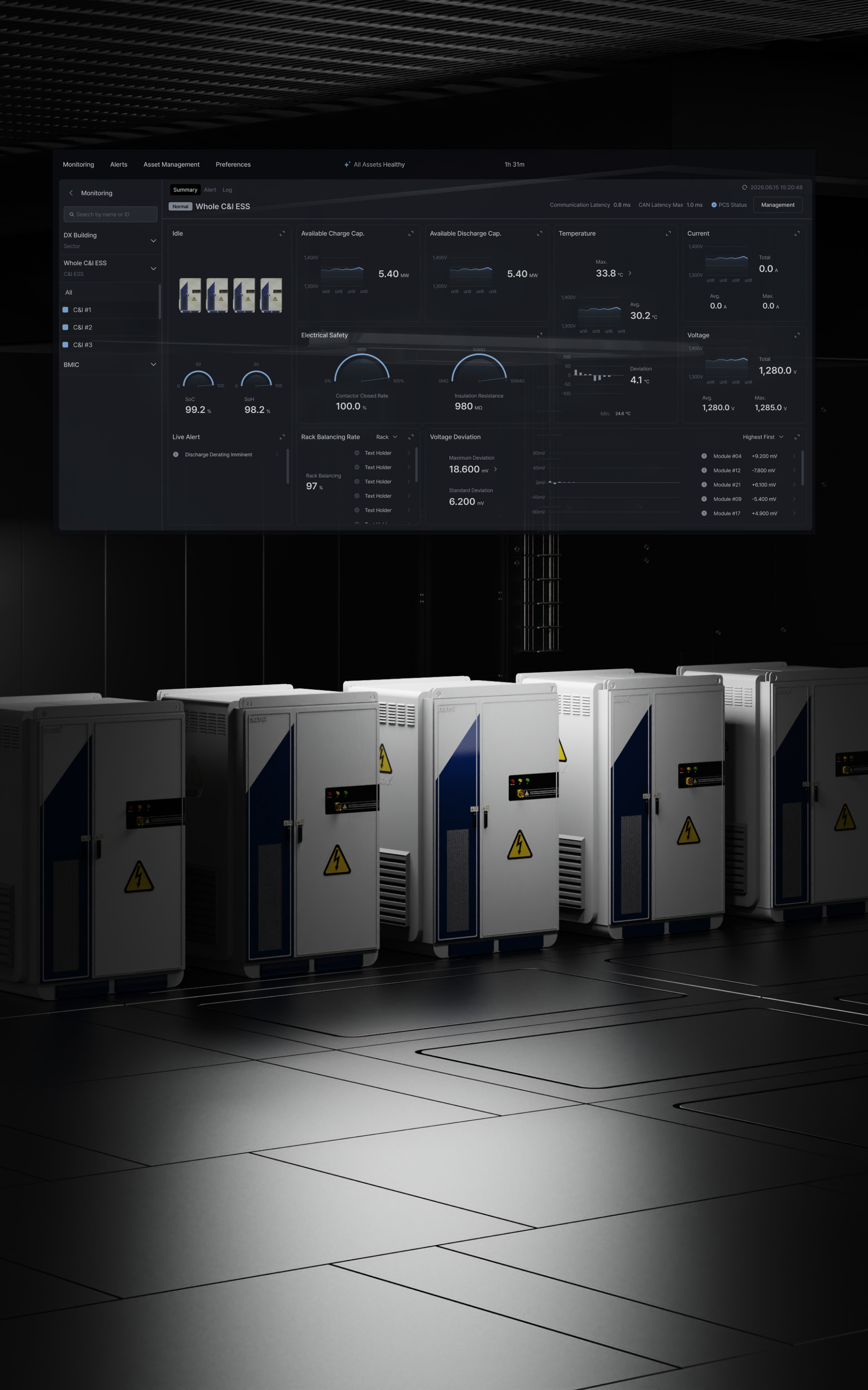The image size is (868, 1390).
Task: Toggle the C&I #3 checkbox
Action: [x=65, y=344]
